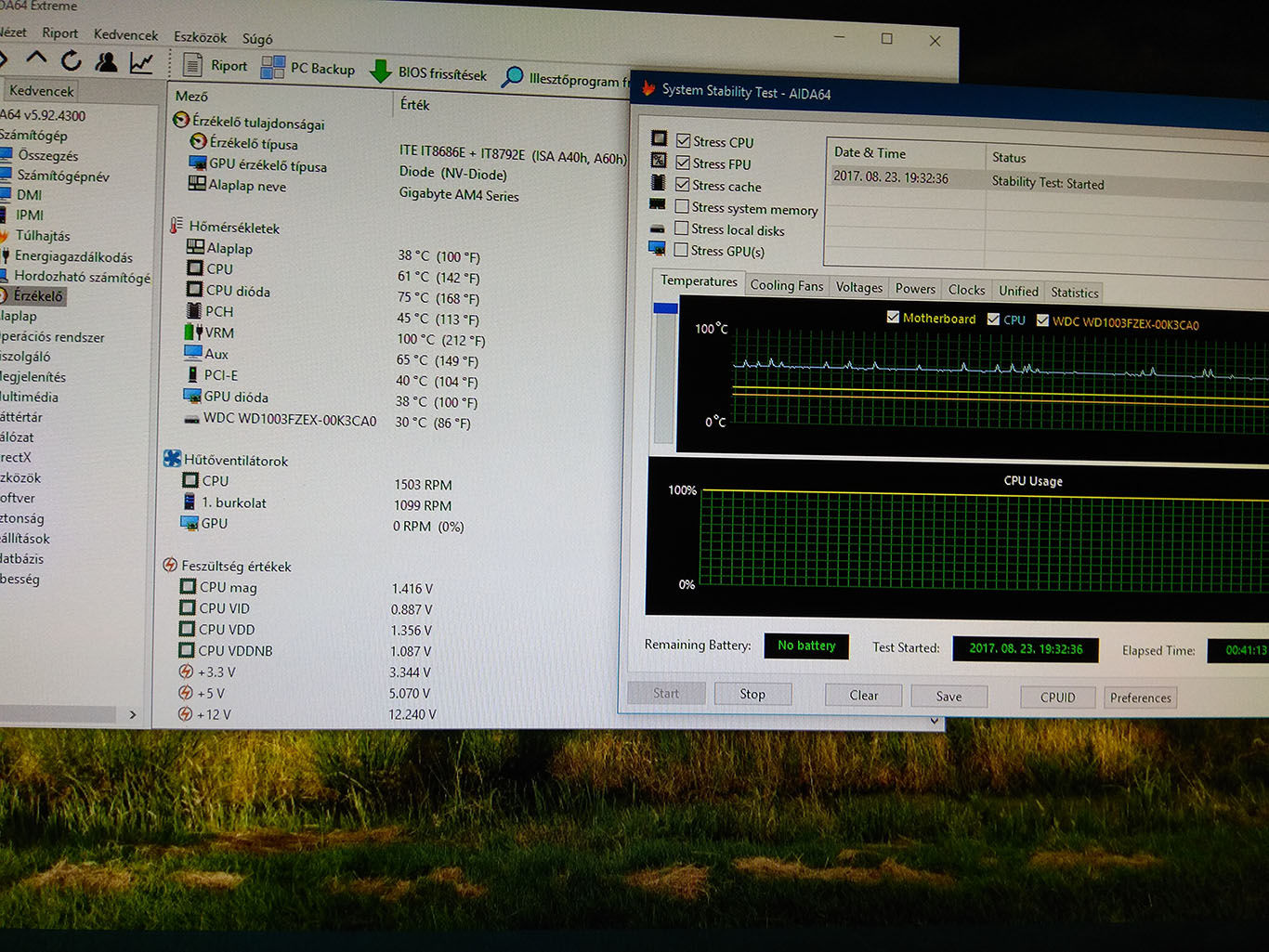Viewport: 1269px width, 952px height.
Task: Enable Stress local disks checkbox
Action: tap(682, 228)
